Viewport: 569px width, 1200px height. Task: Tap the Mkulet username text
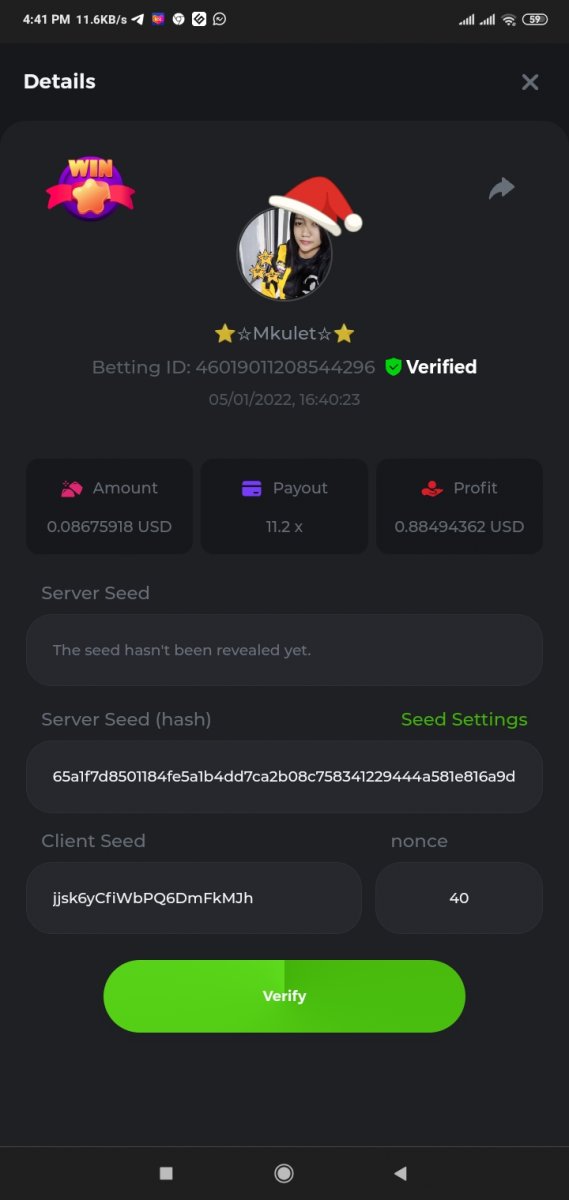pos(285,333)
